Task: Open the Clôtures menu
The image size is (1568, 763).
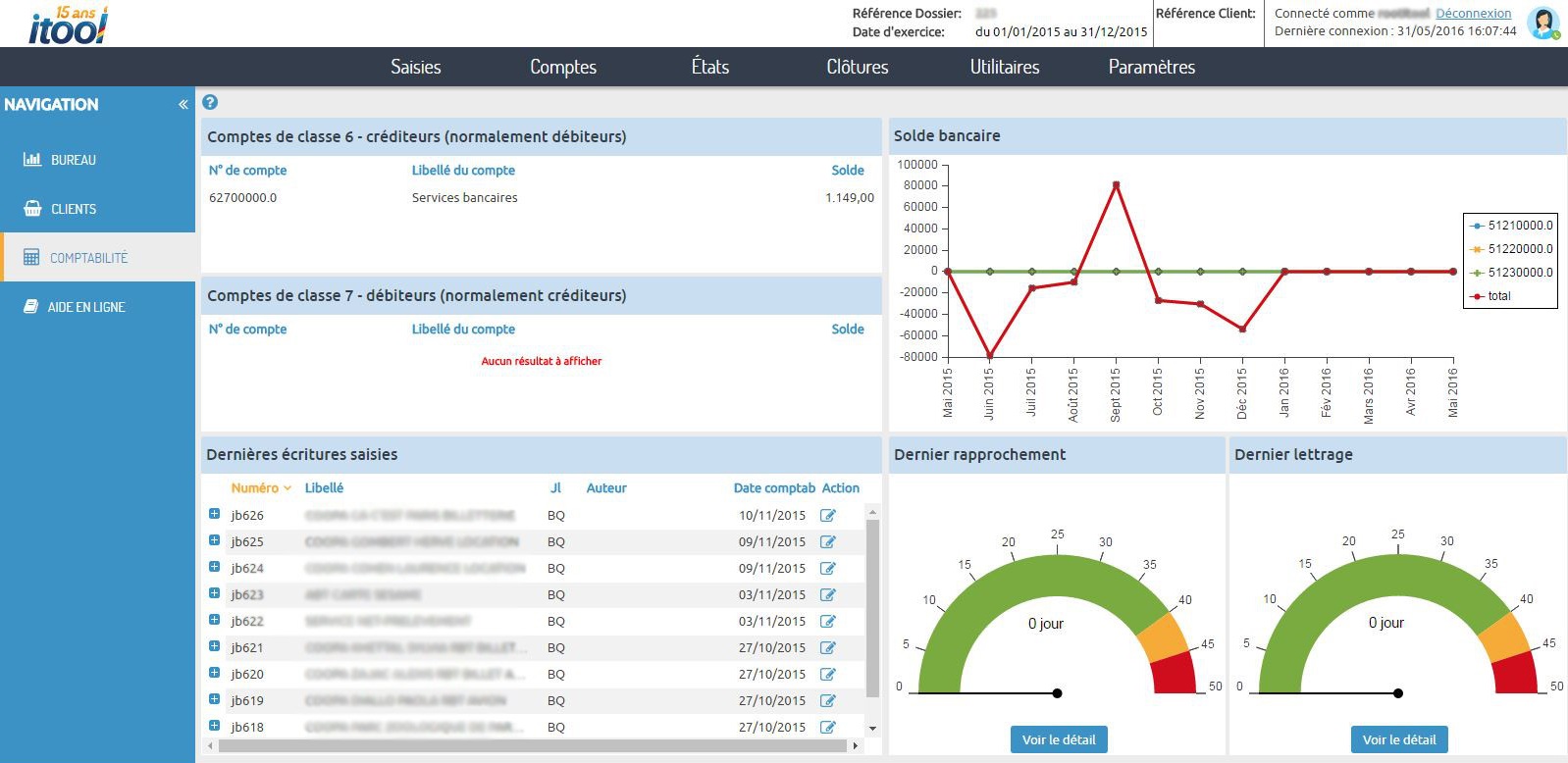Action: pos(857,67)
